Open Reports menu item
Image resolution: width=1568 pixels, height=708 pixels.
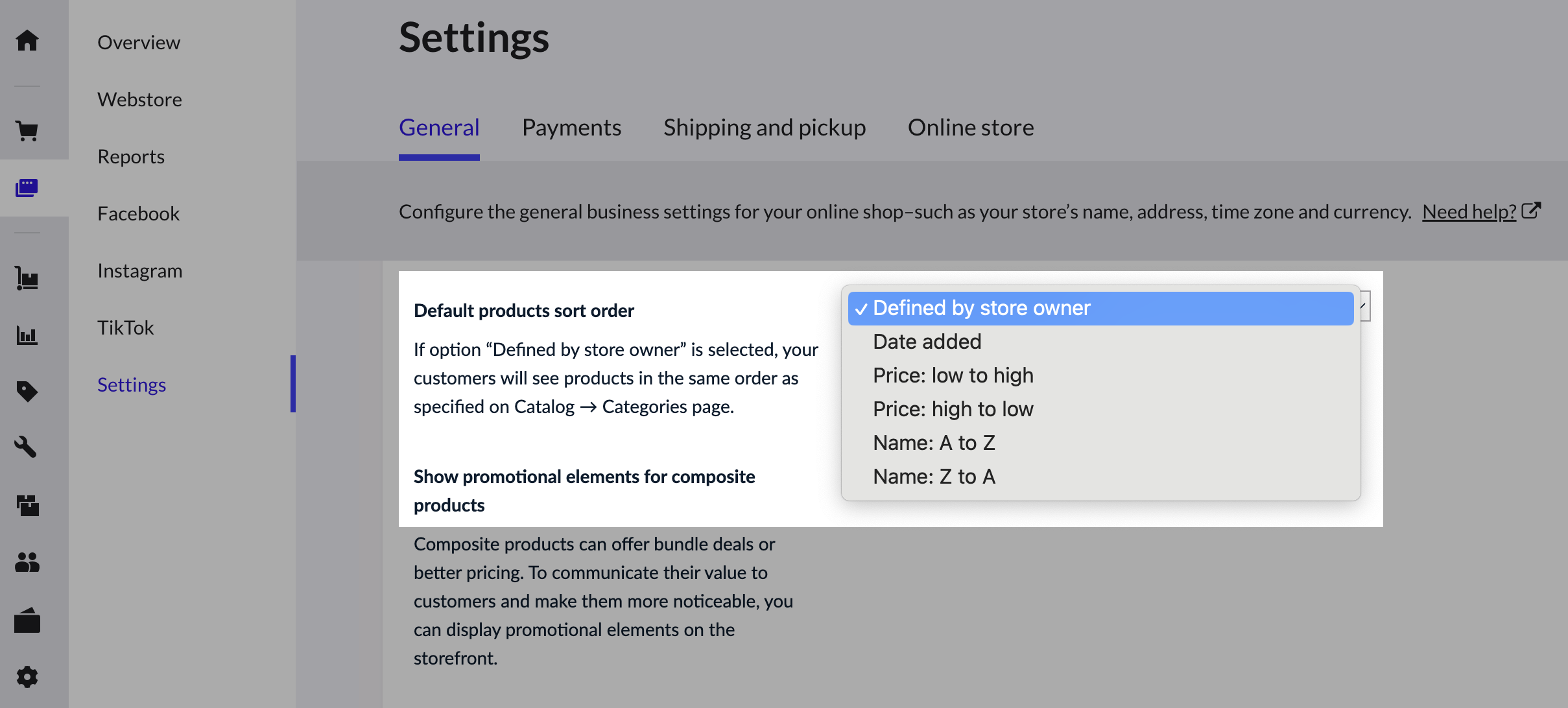coord(131,157)
